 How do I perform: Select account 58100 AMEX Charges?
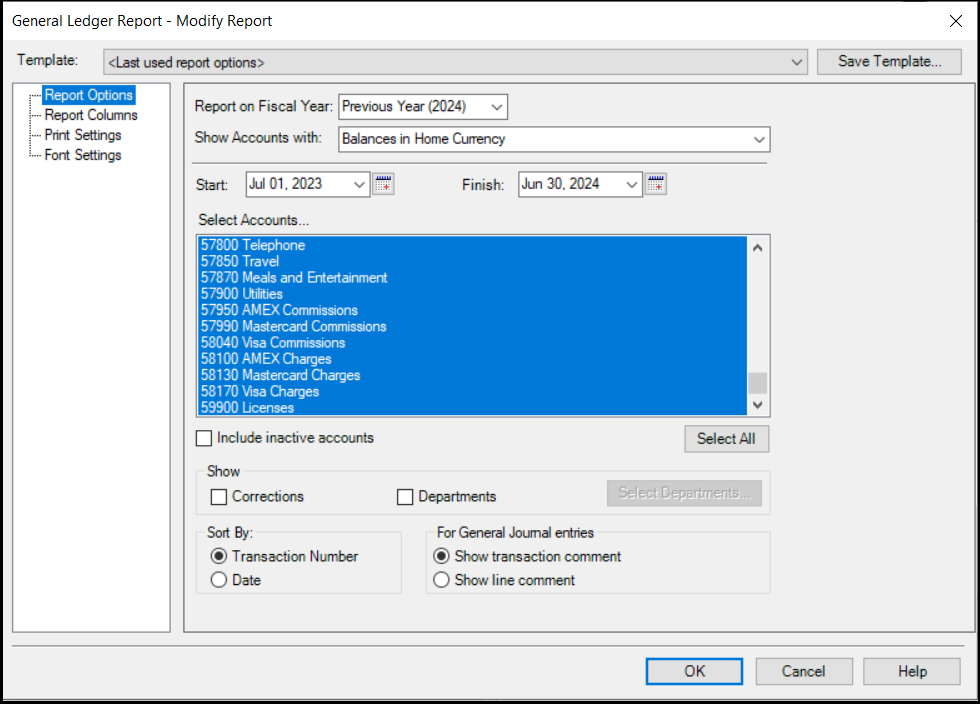[x=472, y=359]
